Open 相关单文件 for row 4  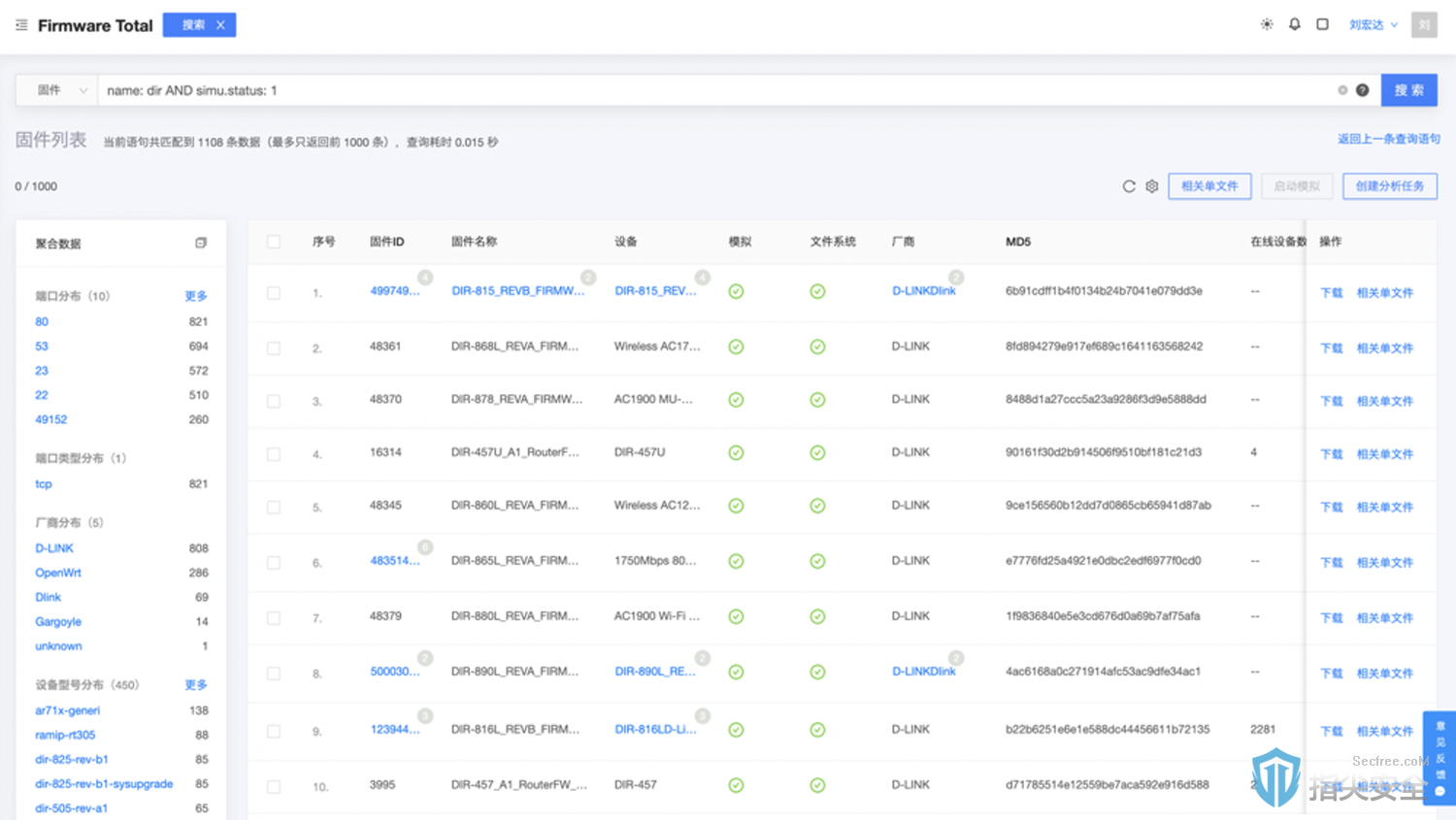pos(1385,454)
